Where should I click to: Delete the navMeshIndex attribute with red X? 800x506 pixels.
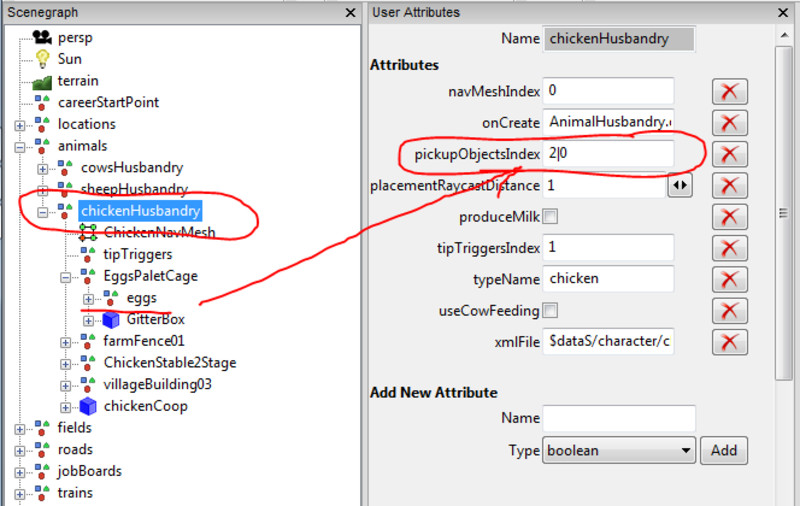point(730,92)
